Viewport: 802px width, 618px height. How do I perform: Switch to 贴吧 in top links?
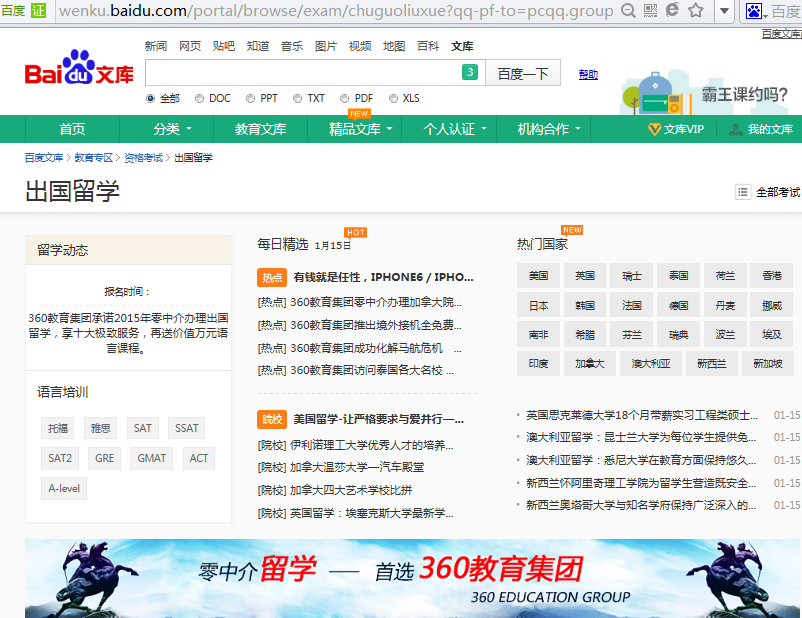(224, 46)
